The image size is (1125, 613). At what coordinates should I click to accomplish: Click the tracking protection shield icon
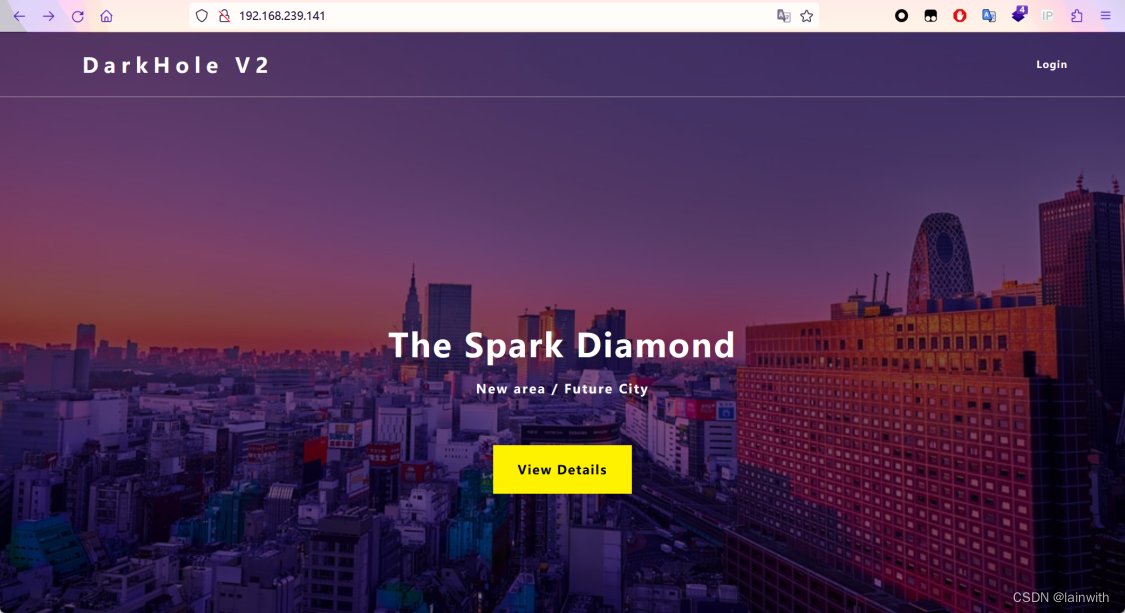point(202,16)
